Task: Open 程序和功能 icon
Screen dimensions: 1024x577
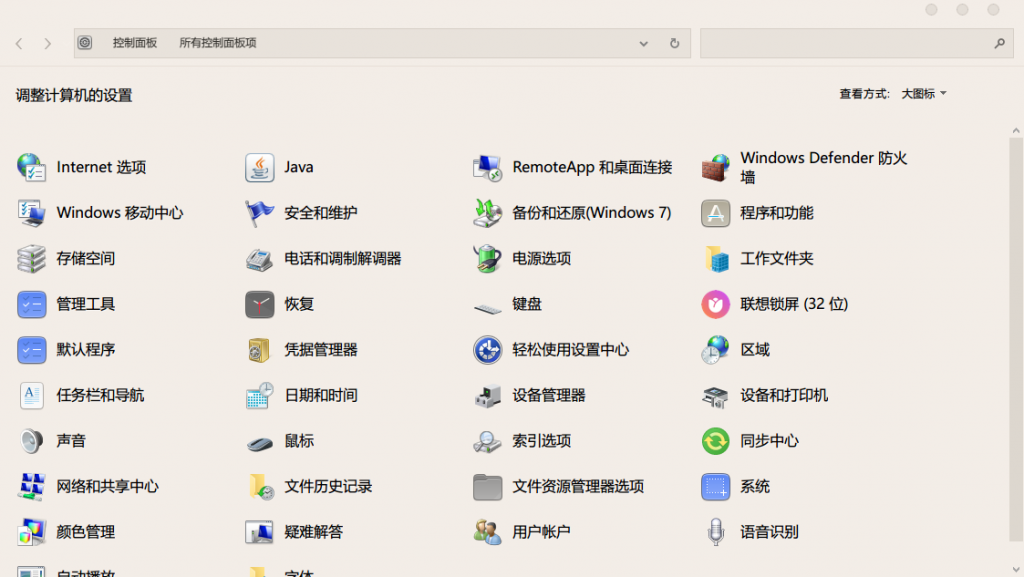Action: [x=715, y=213]
